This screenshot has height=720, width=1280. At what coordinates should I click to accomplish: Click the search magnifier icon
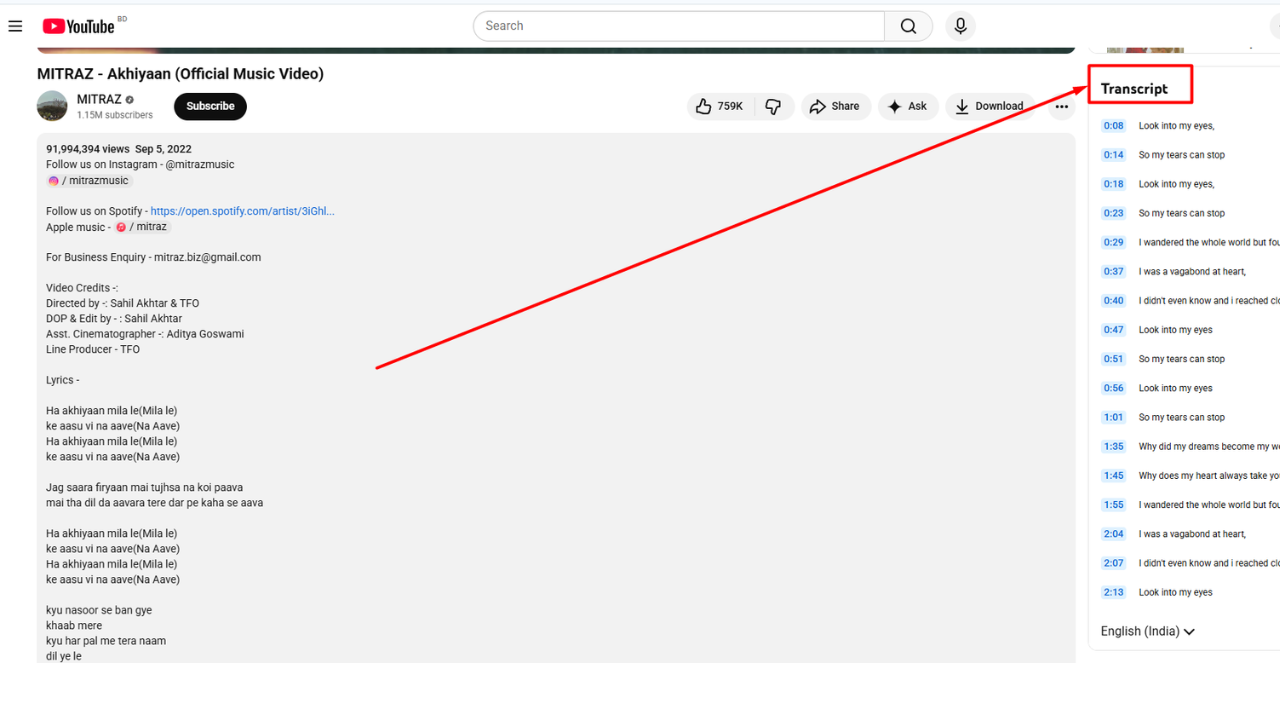907,25
